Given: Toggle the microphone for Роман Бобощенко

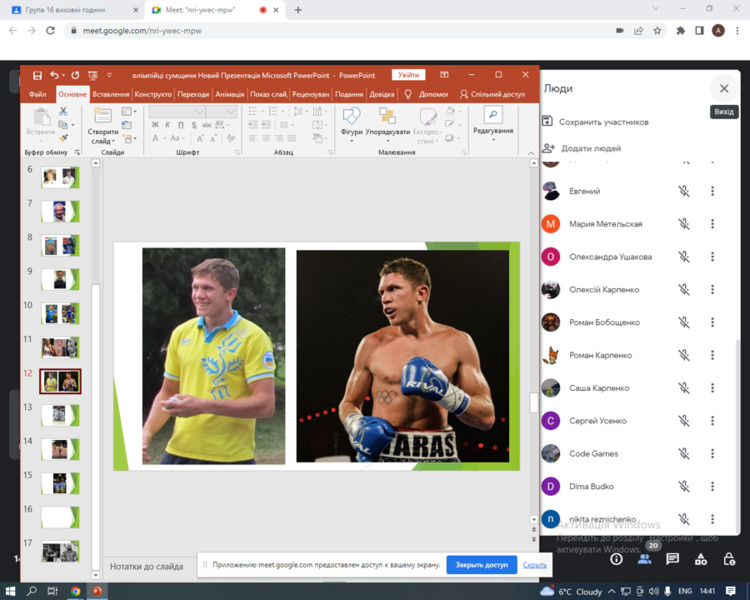Looking at the screenshot, I should click(684, 322).
